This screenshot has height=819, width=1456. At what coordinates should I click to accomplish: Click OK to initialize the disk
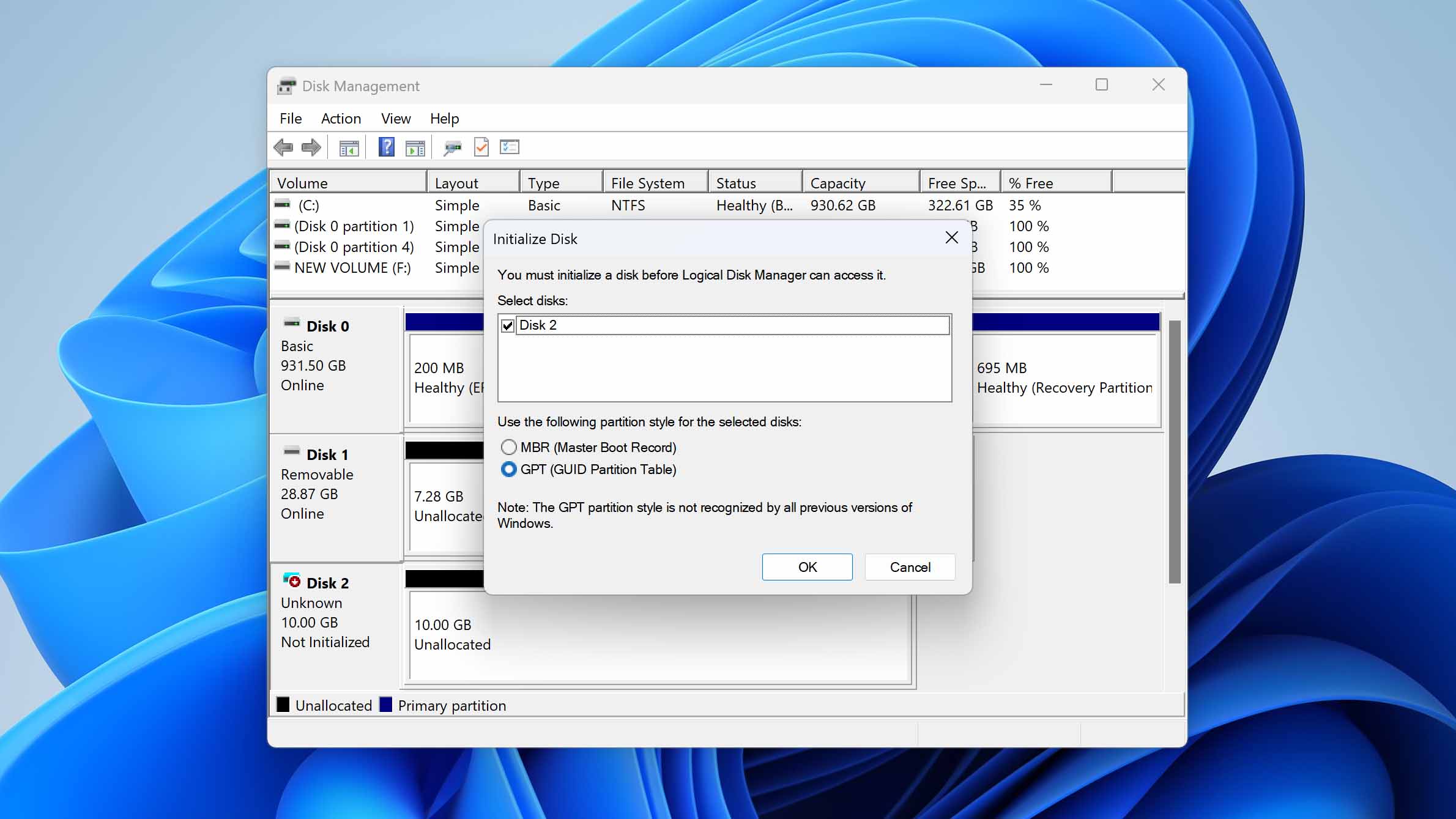(806, 566)
